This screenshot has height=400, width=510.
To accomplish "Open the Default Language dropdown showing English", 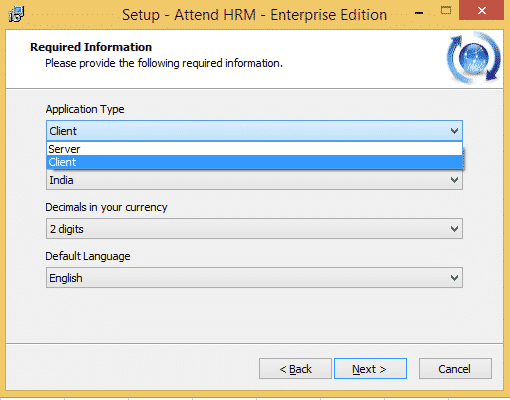I will 254,278.
